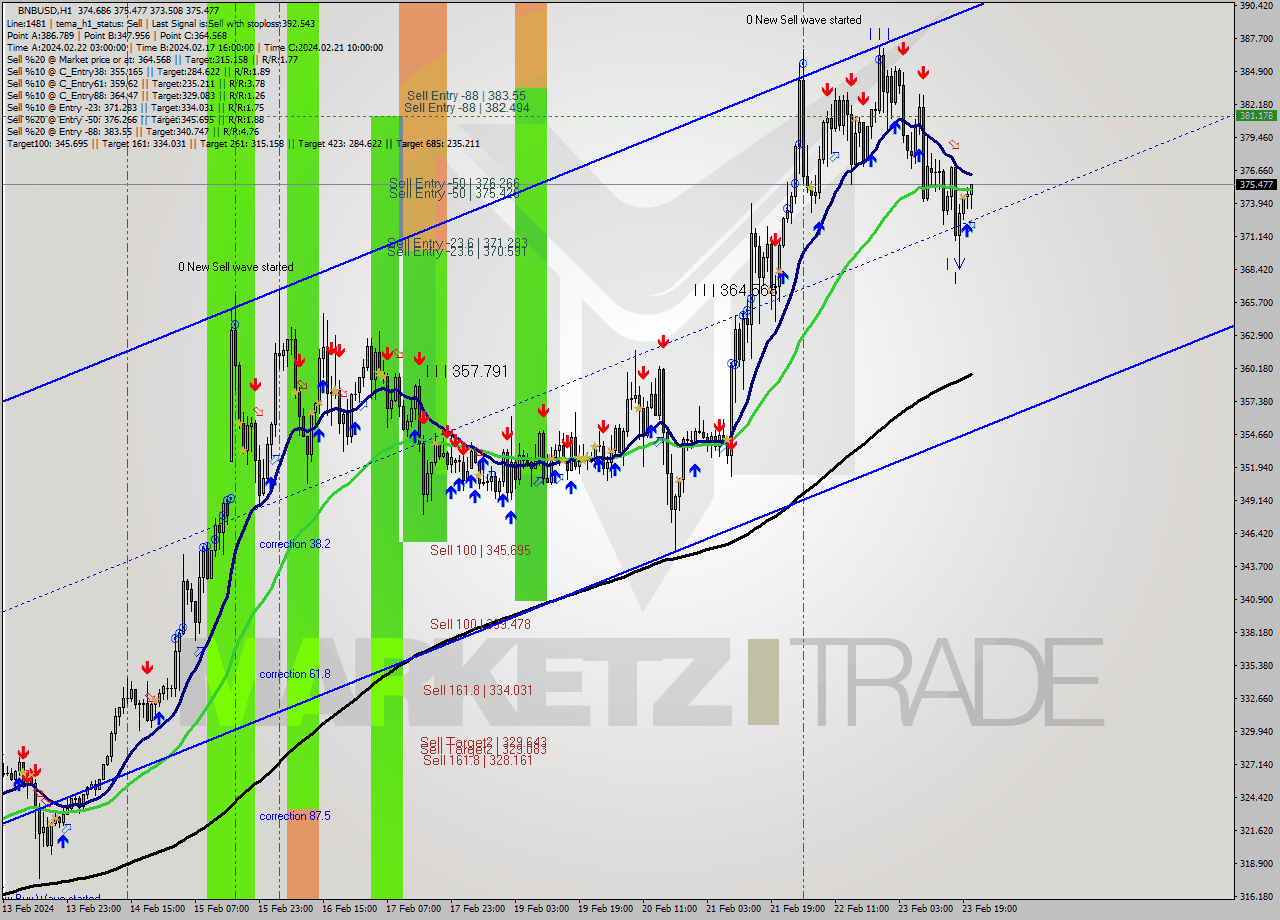Click the 'Sell %10 @ Entry -23: 371.283' line
The image size is (1280, 920).
[x=136, y=107]
